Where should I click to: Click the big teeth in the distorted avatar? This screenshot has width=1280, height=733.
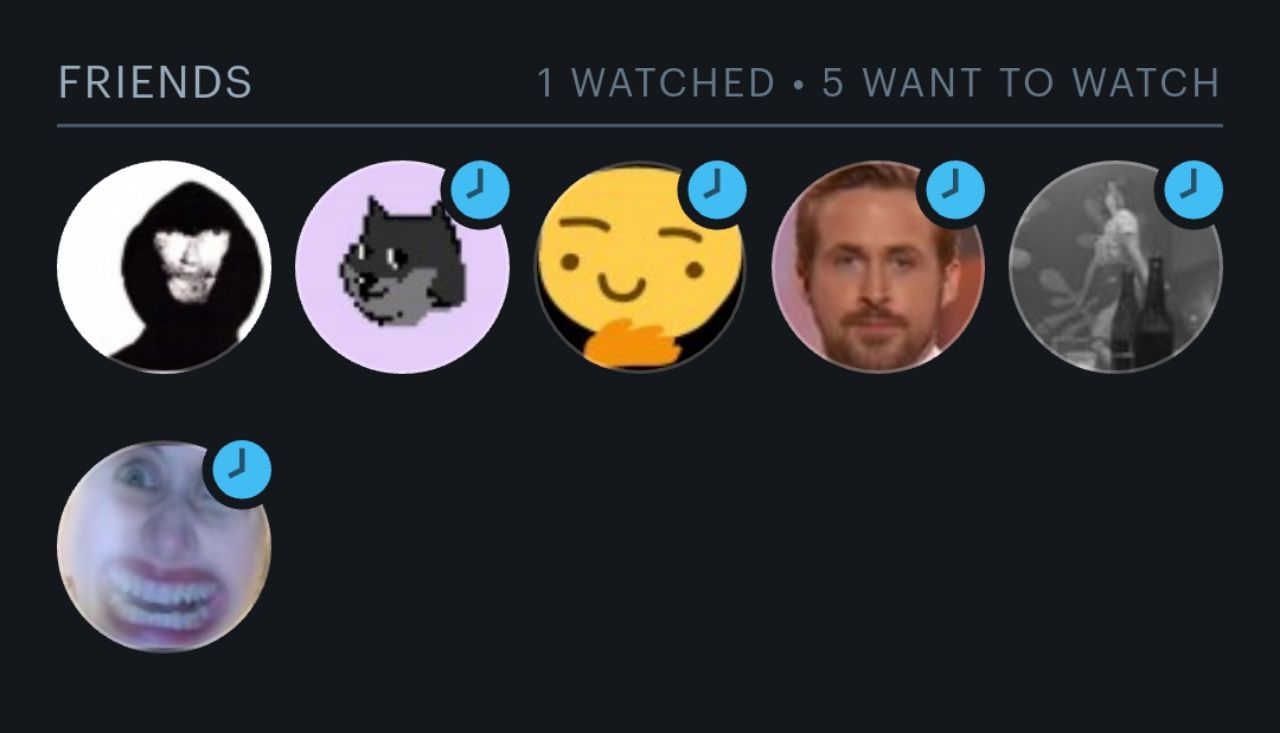pos(164,596)
